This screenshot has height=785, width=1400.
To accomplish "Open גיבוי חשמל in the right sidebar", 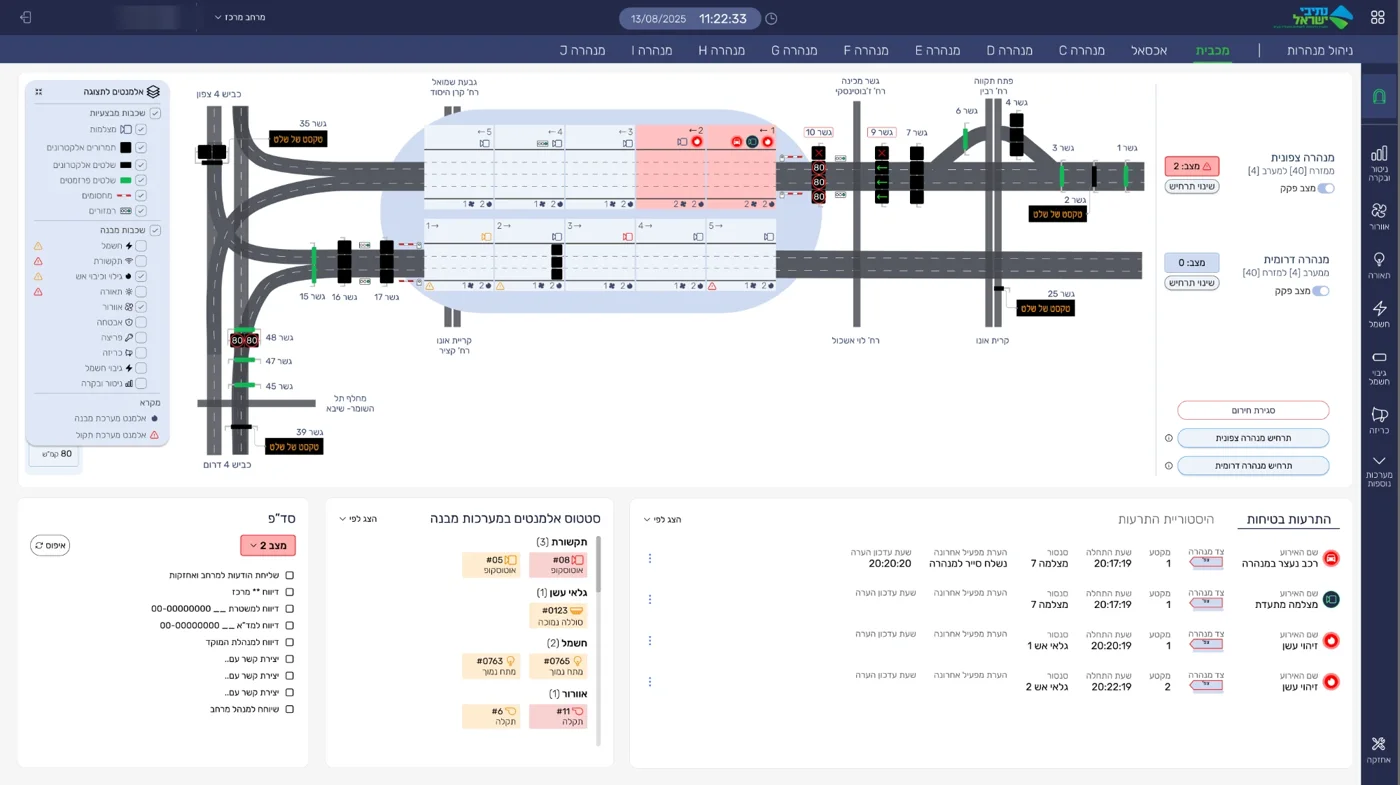I will click(x=1379, y=368).
